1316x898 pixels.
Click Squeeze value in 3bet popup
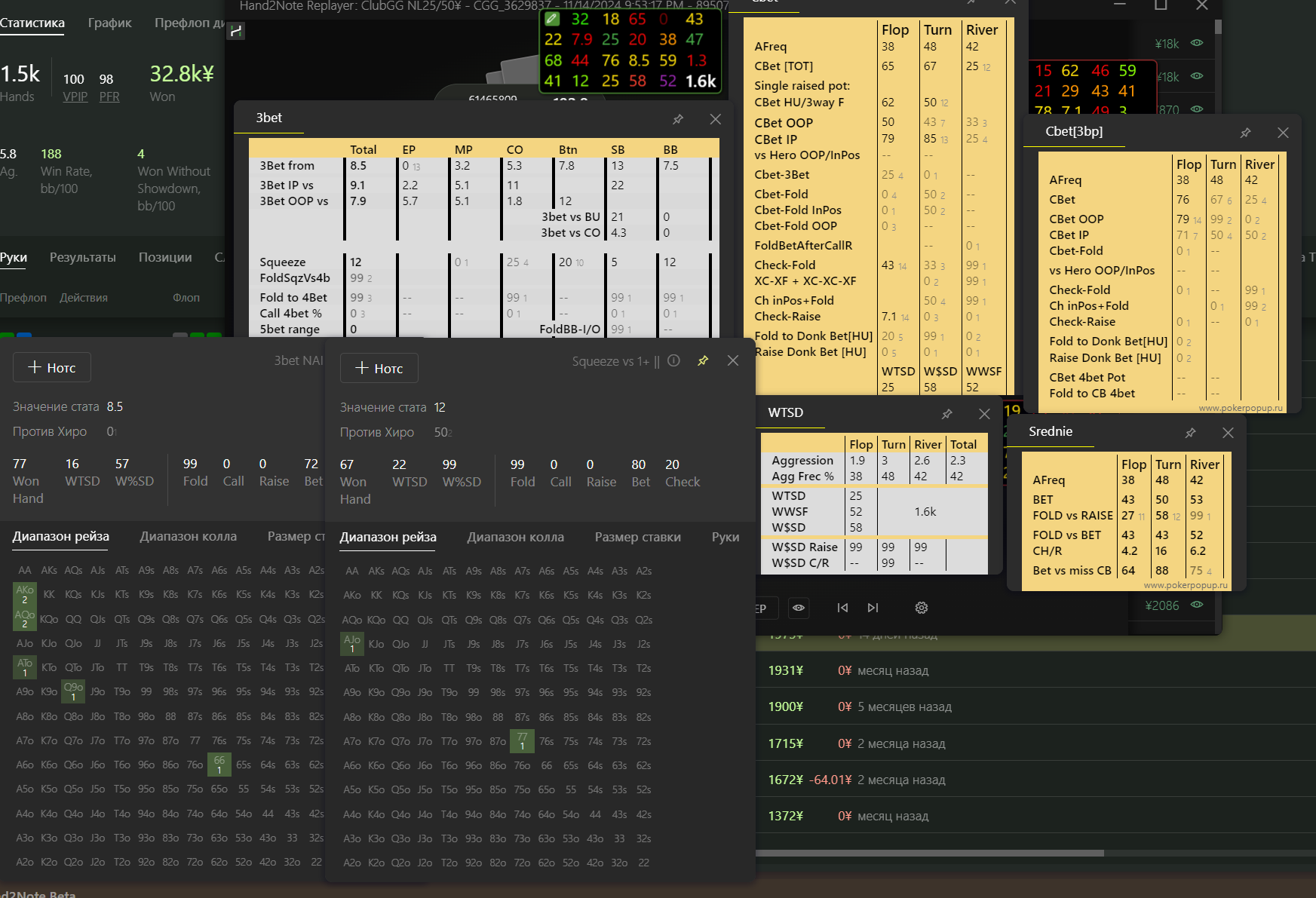click(x=356, y=262)
